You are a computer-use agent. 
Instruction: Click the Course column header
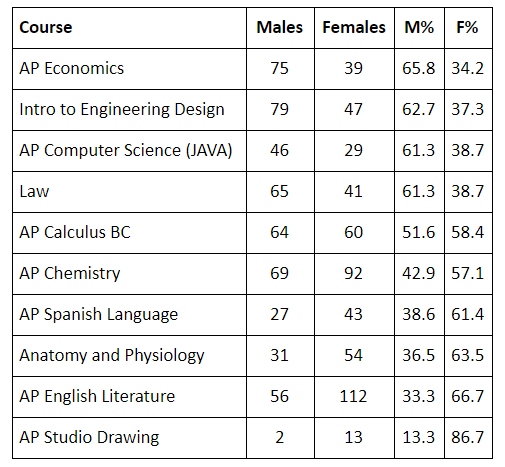click(129, 28)
